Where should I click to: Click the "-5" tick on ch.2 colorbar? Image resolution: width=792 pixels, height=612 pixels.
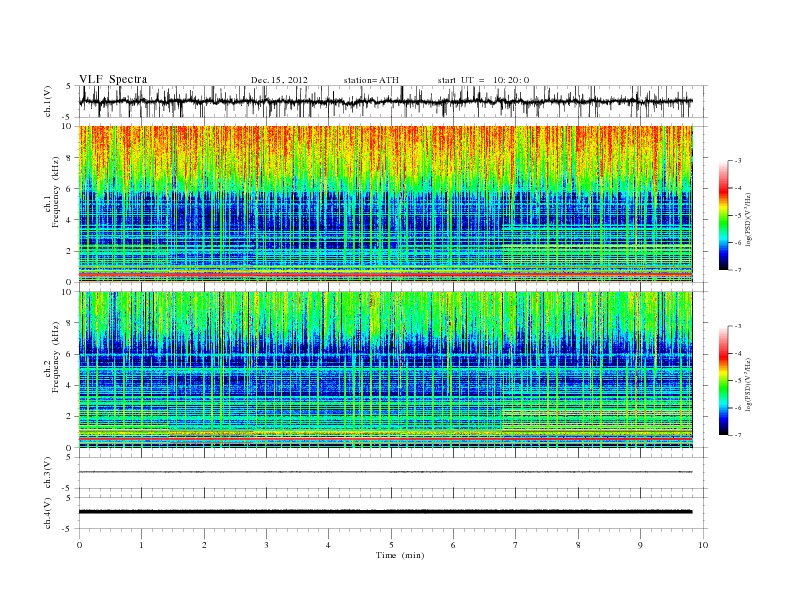tap(738, 381)
